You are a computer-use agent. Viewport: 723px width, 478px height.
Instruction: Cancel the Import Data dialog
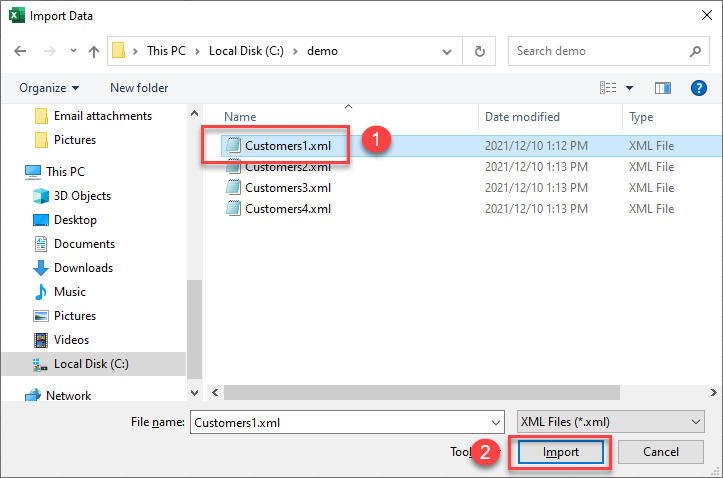coord(660,452)
